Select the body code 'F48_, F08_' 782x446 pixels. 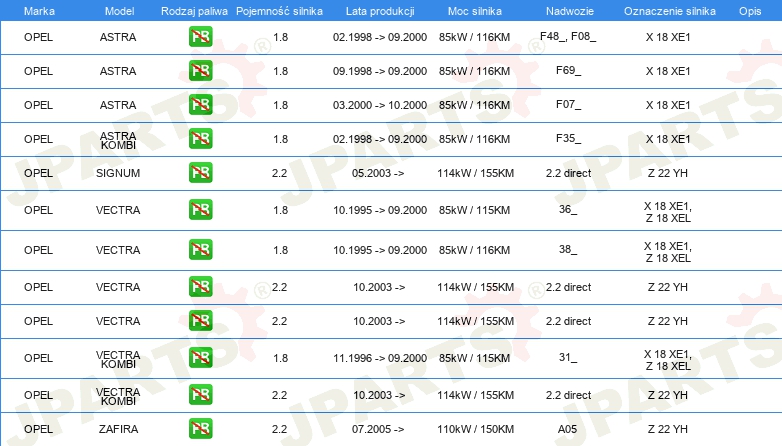tap(568, 36)
